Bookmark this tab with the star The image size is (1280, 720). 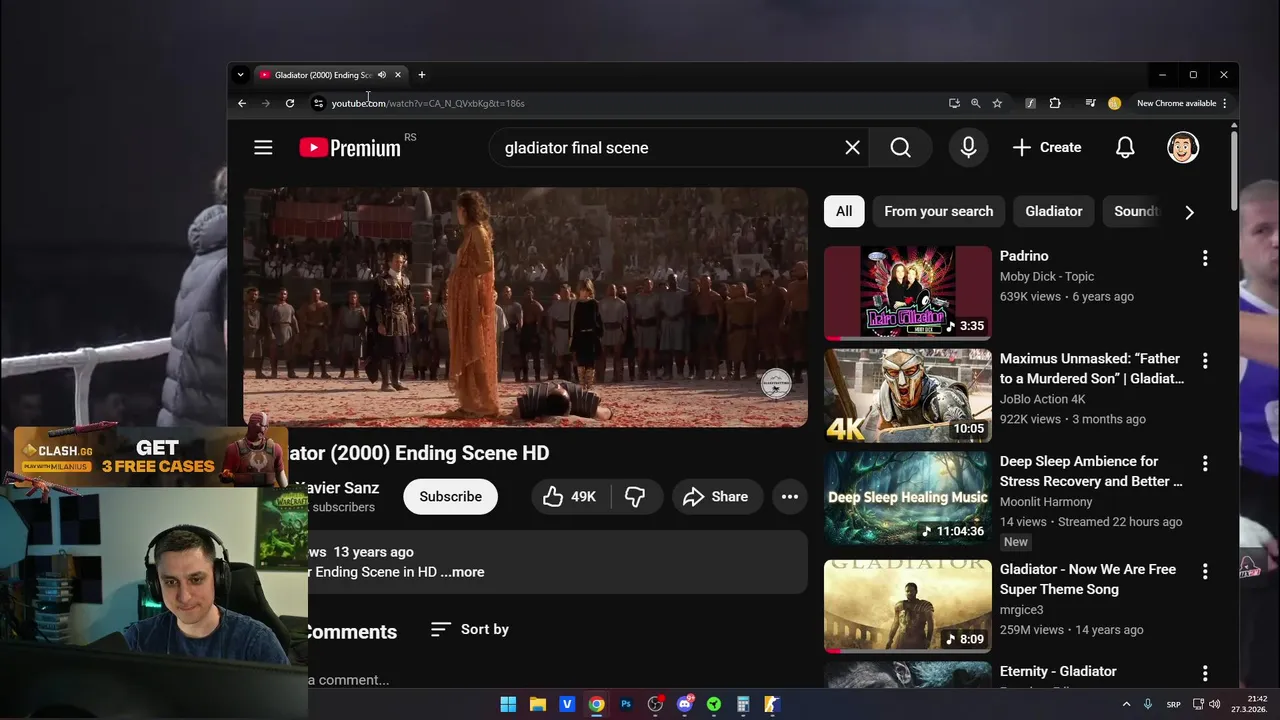[x=997, y=103]
